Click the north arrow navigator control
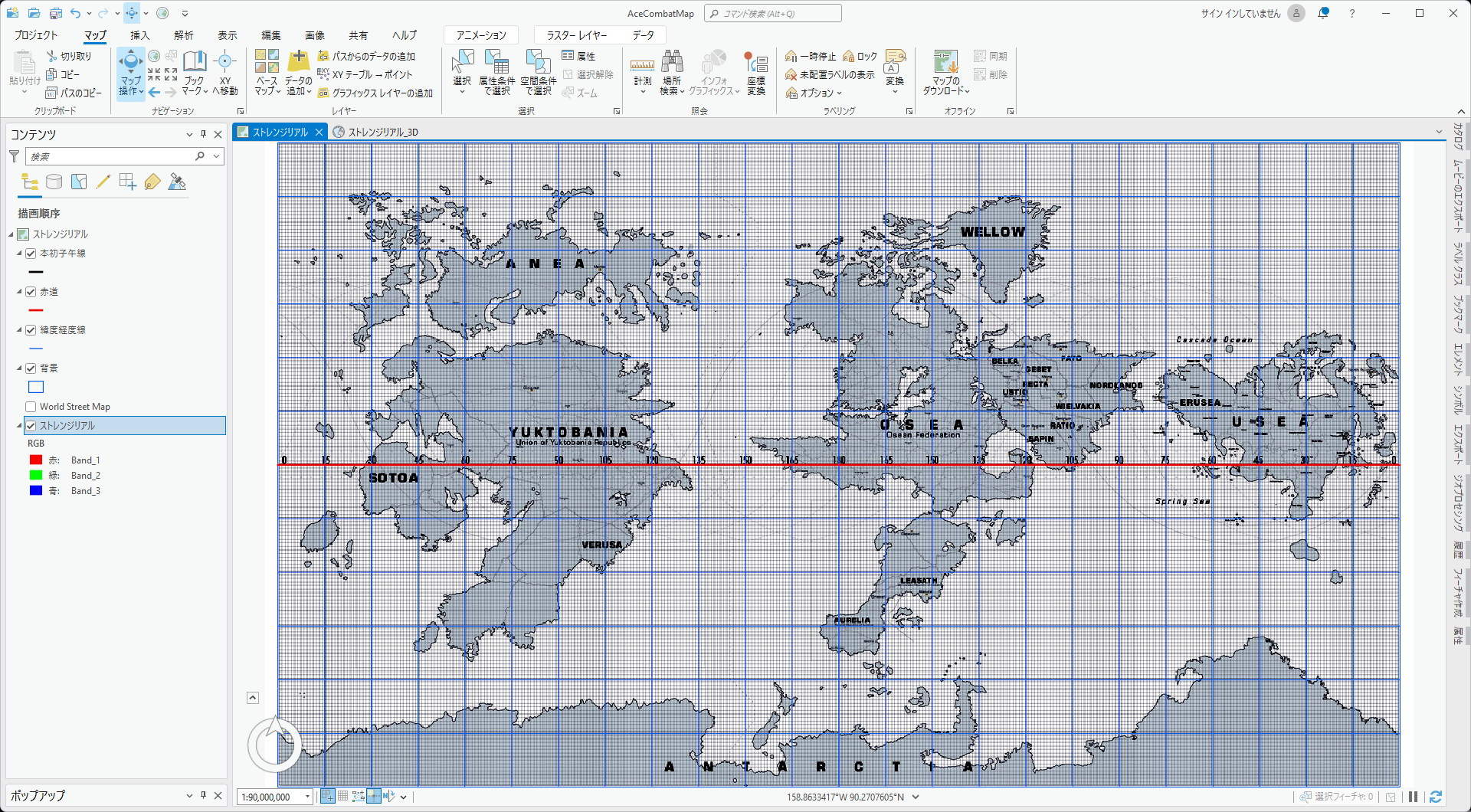This screenshot has width=1471, height=812. pyautogui.click(x=274, y=744)
